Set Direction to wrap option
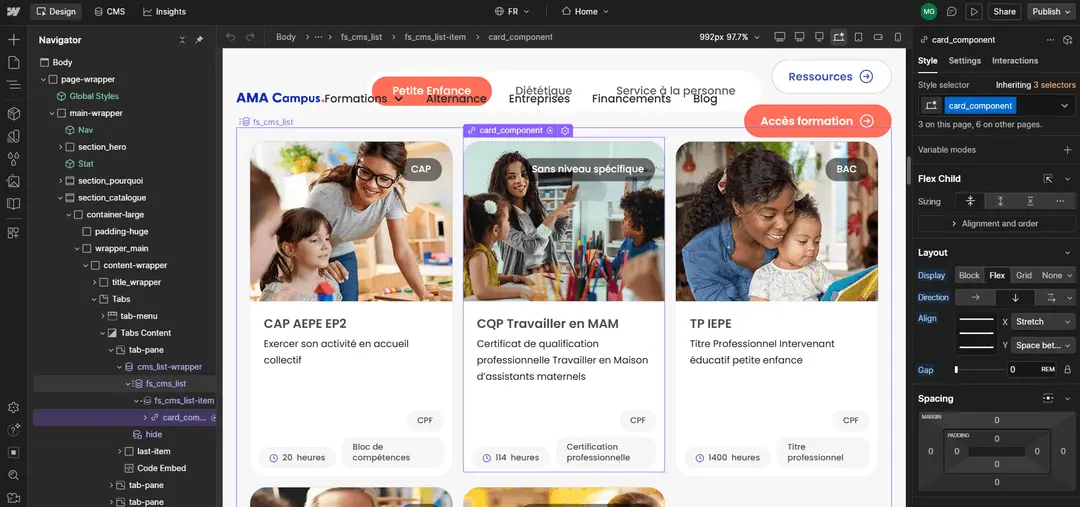The width and height of the screenshot is (1080, 507). click(x=1050, y=298)
